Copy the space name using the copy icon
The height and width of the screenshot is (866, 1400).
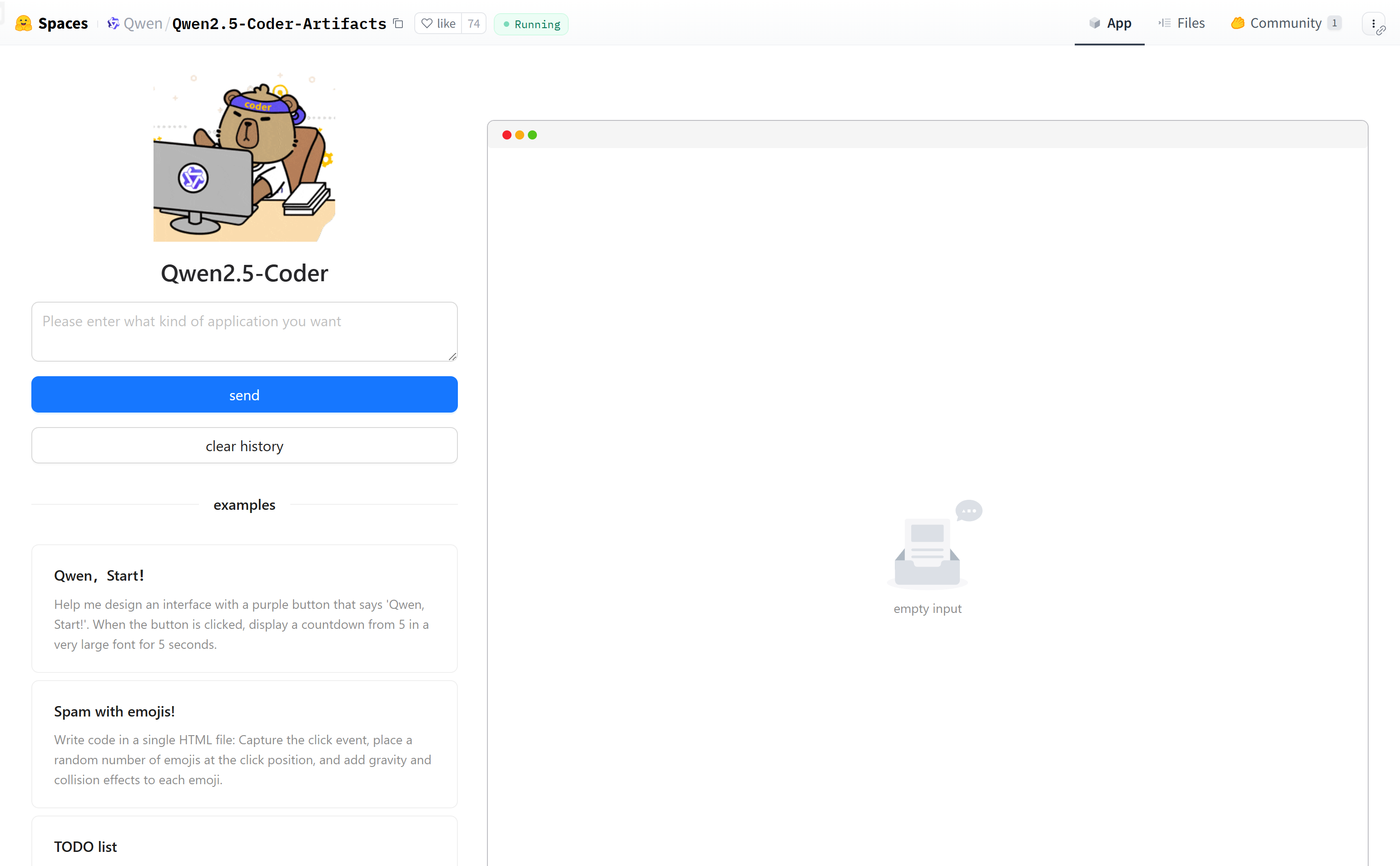[x=398, y=24]
